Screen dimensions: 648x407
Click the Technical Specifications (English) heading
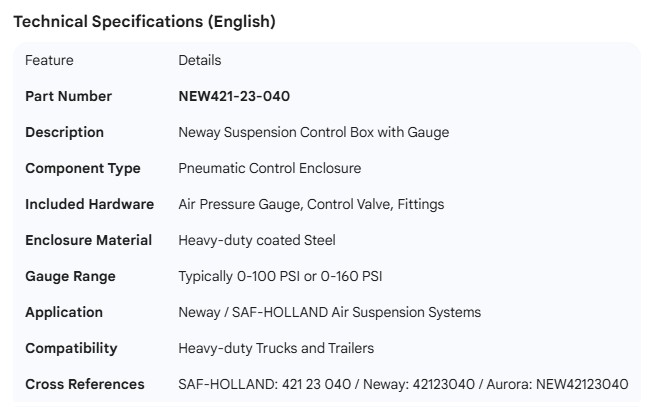(x=144, y=21)
